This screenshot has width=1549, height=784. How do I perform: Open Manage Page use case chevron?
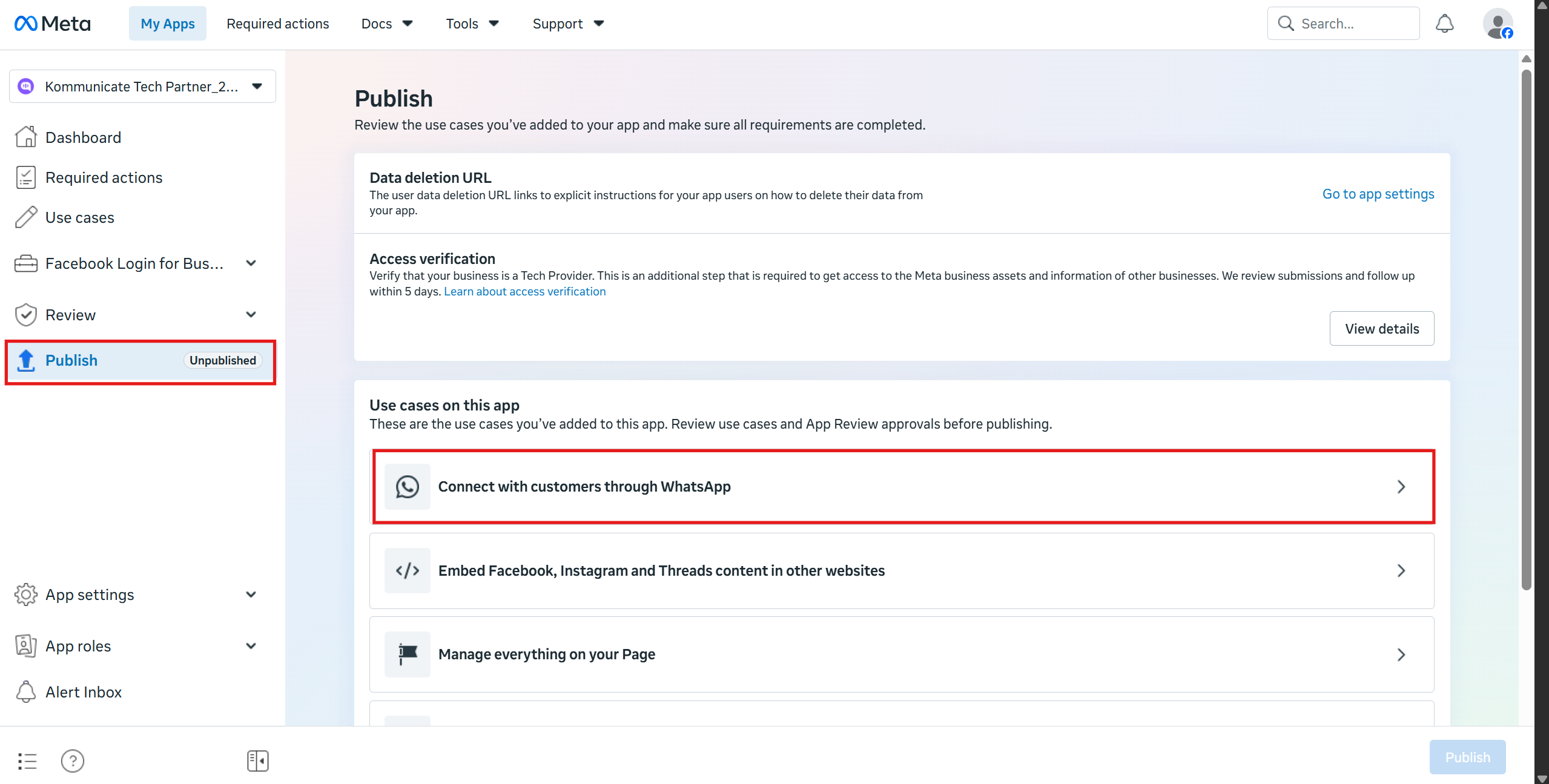click(1401, 654)
